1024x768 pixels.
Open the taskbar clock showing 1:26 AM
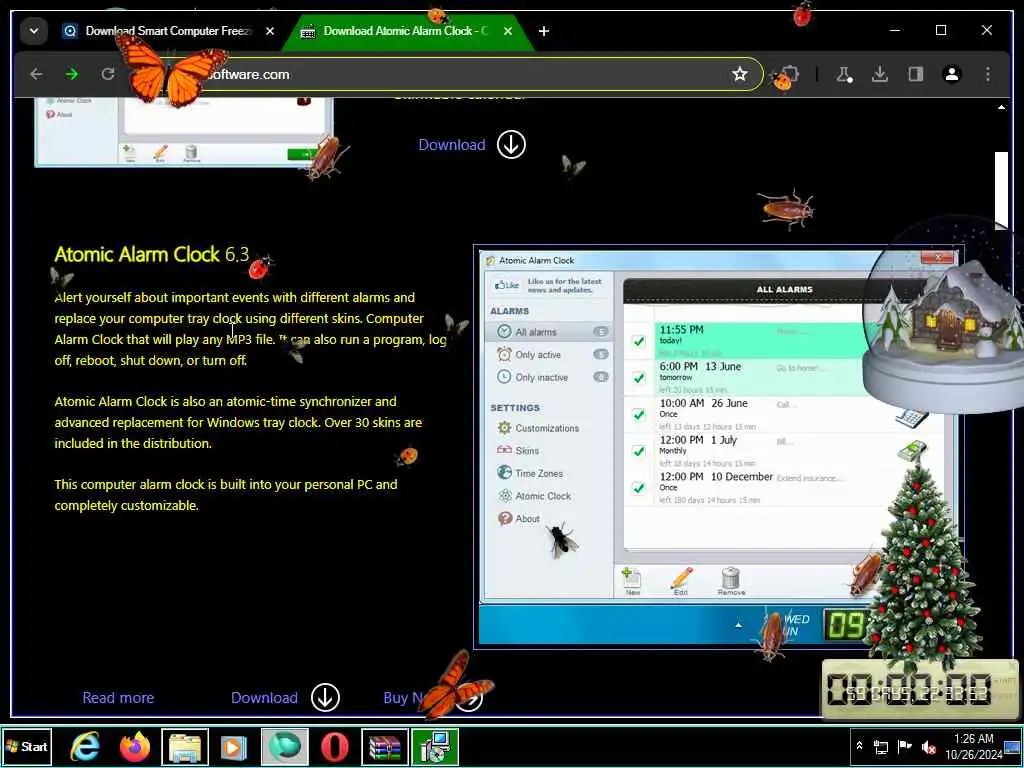pos(973,746)
